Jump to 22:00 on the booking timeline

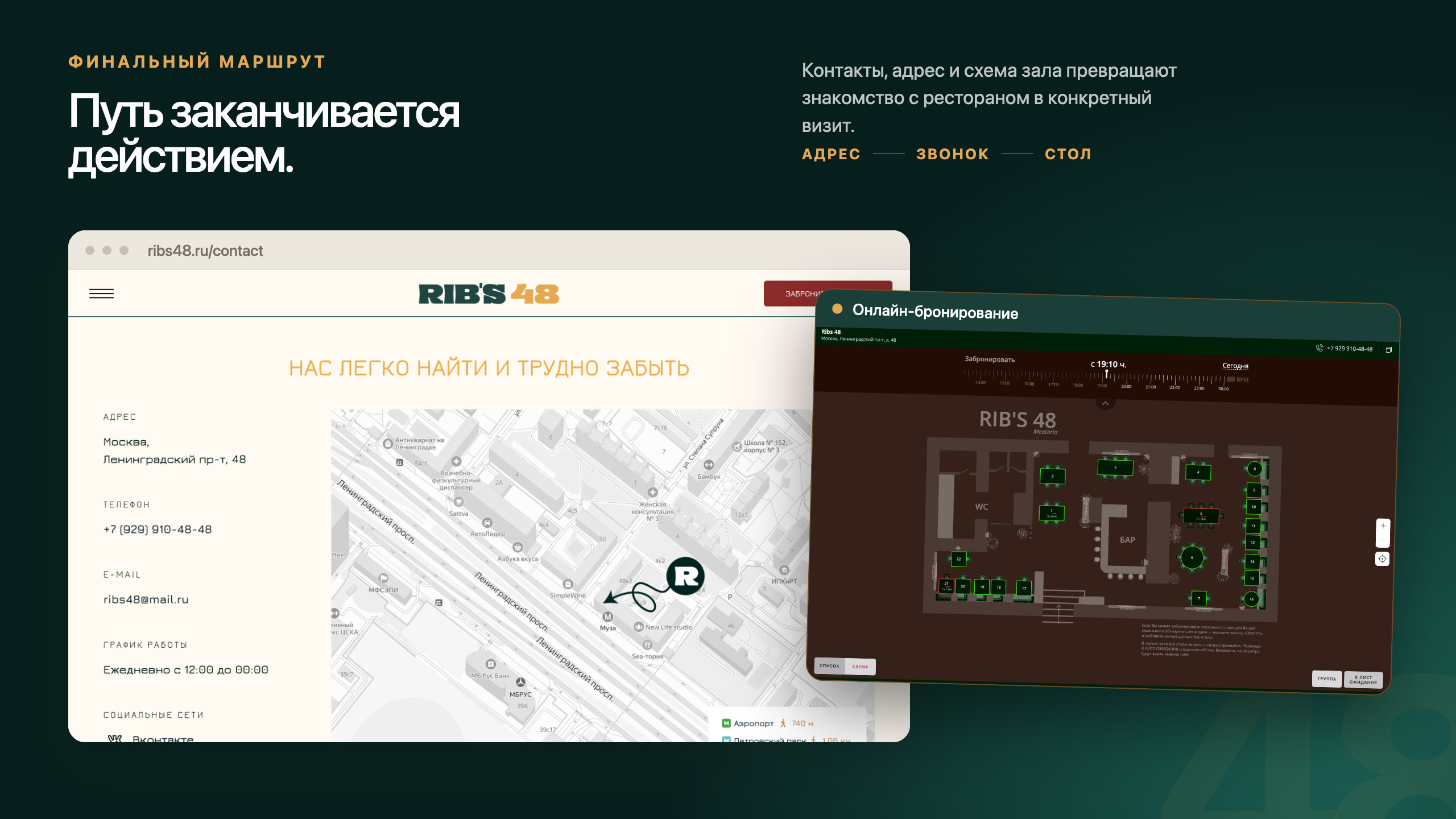1174,388
